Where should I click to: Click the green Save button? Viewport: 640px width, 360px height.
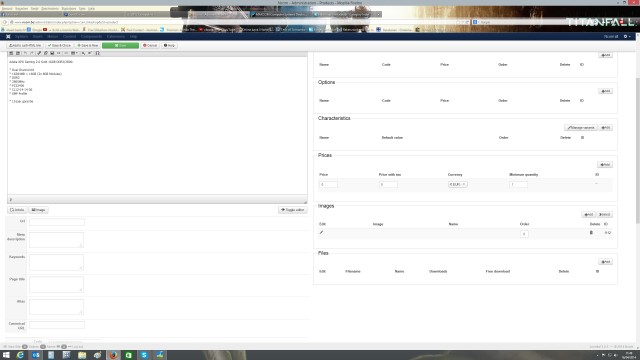tap(120, 45)
